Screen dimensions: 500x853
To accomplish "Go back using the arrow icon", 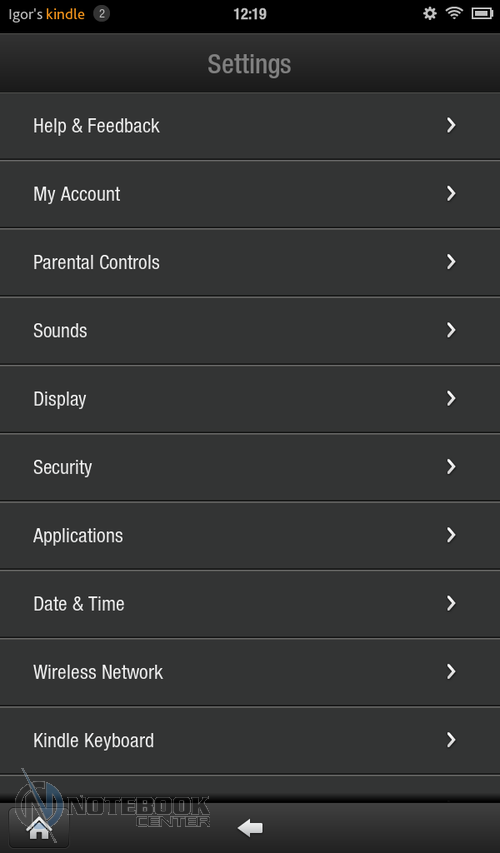I will (x=250, y=828).
